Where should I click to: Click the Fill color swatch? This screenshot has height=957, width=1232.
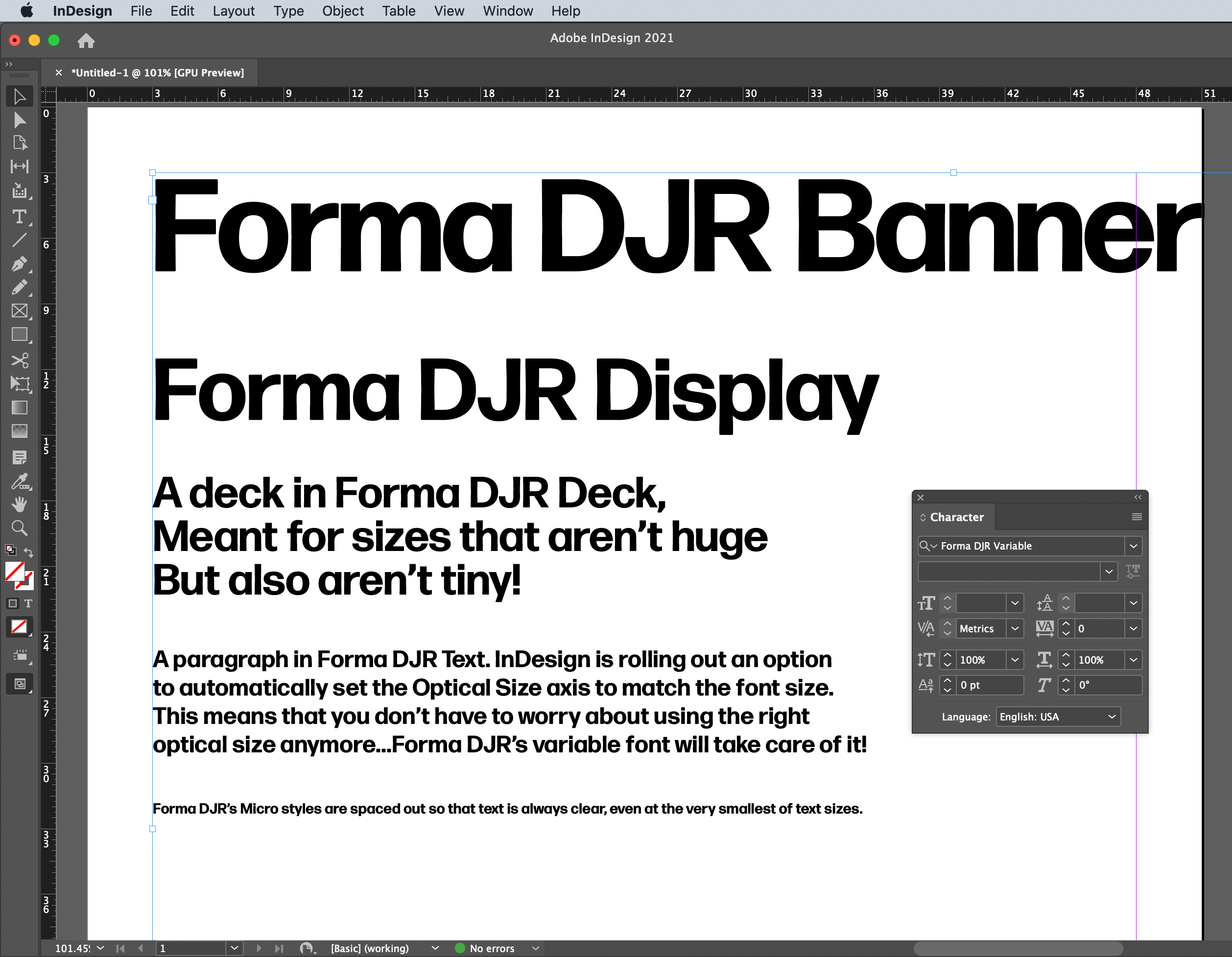pos(15,572)
